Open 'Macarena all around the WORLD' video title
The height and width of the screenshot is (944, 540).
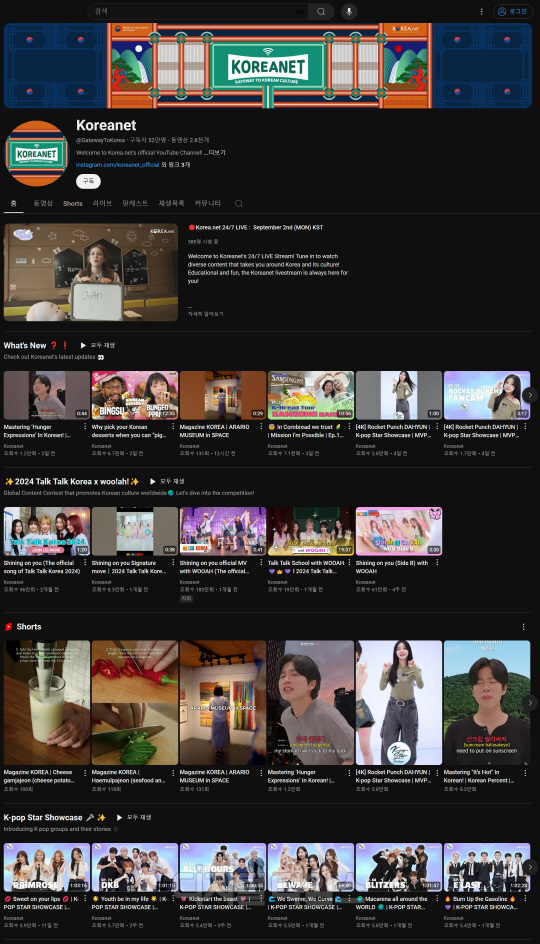[x=392, y=902]
